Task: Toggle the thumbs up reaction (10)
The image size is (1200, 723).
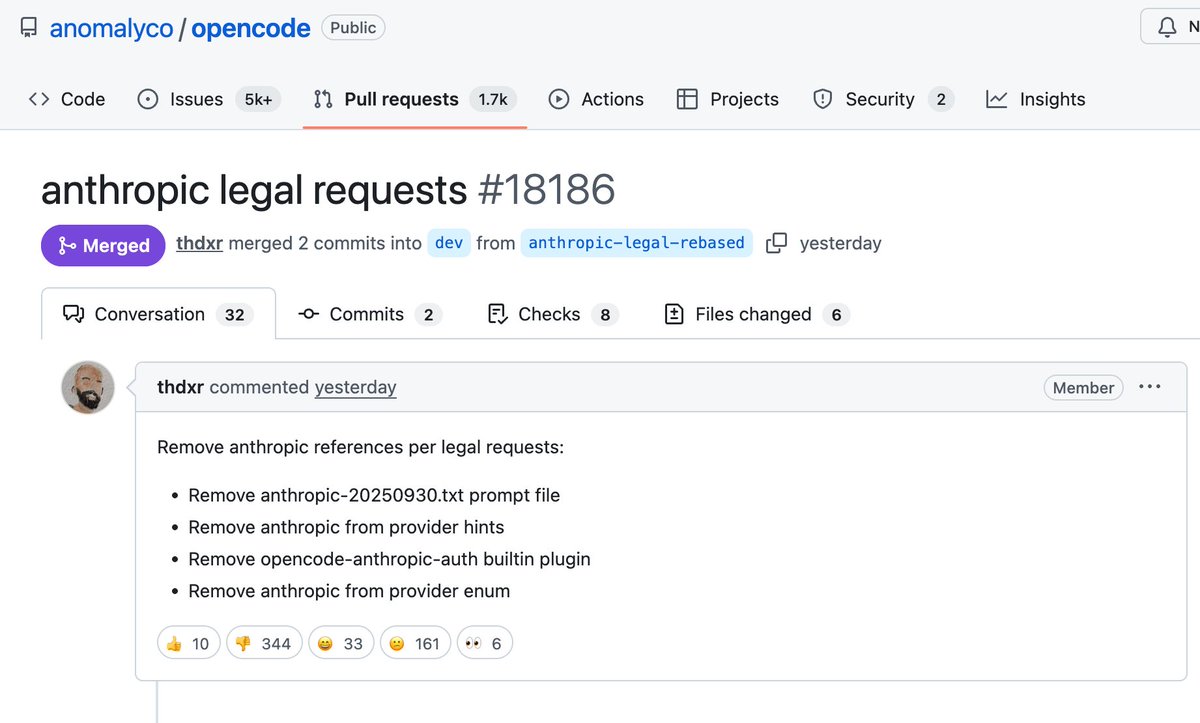Action: pyautogui.click(x=189, y=643)
